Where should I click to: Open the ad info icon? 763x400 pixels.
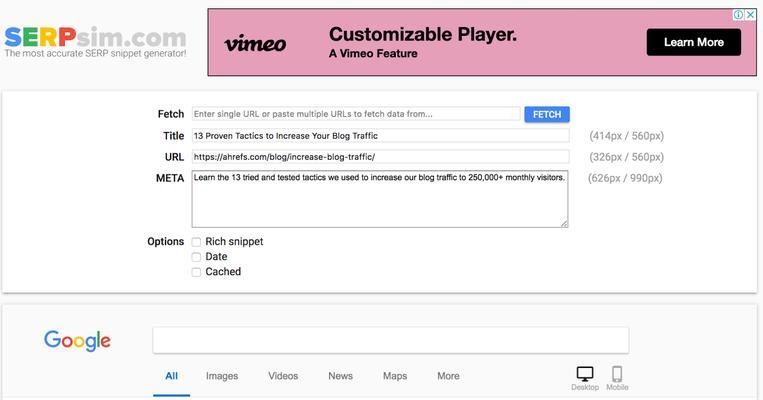[739, 15]
